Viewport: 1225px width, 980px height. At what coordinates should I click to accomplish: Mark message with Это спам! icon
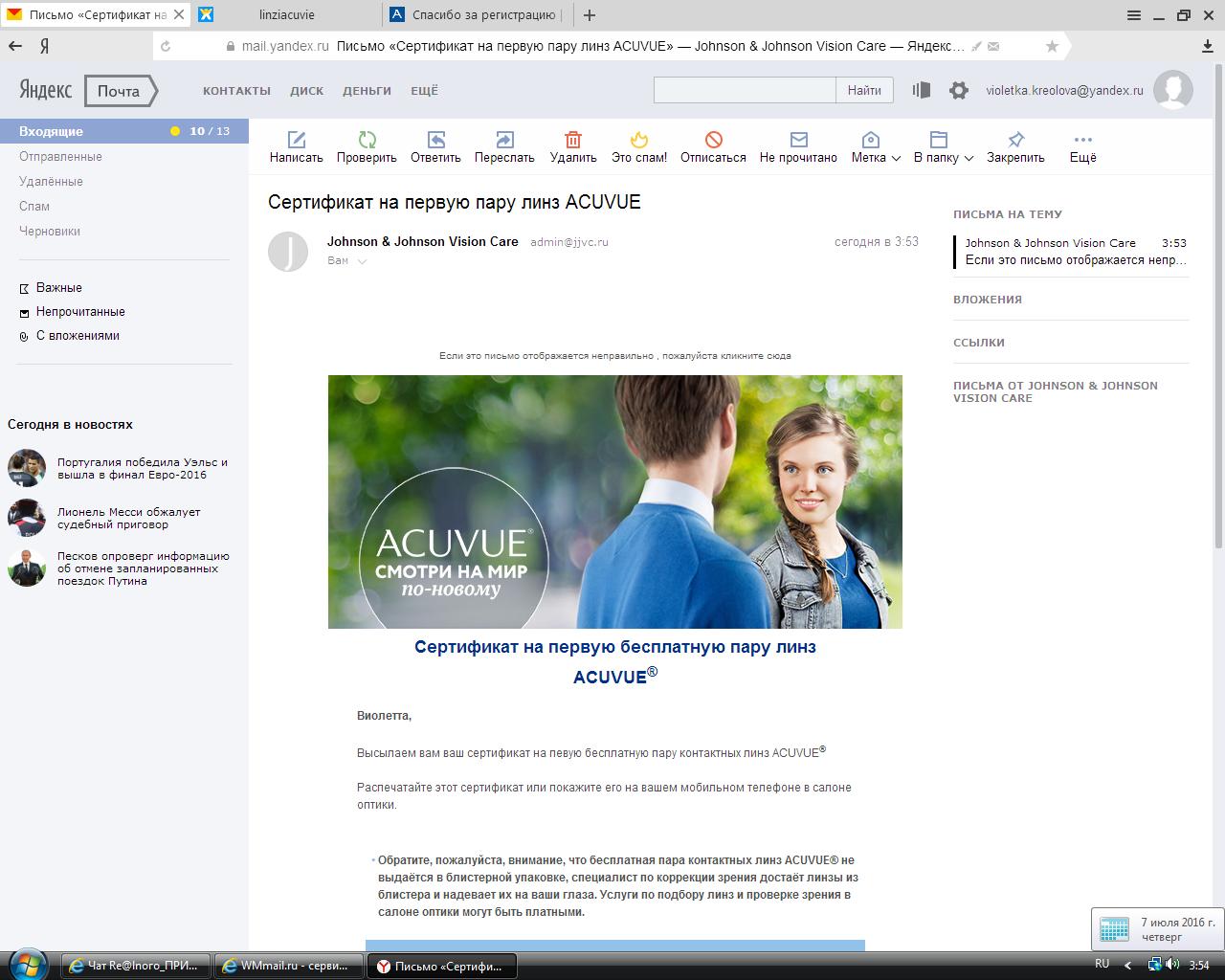639,140
